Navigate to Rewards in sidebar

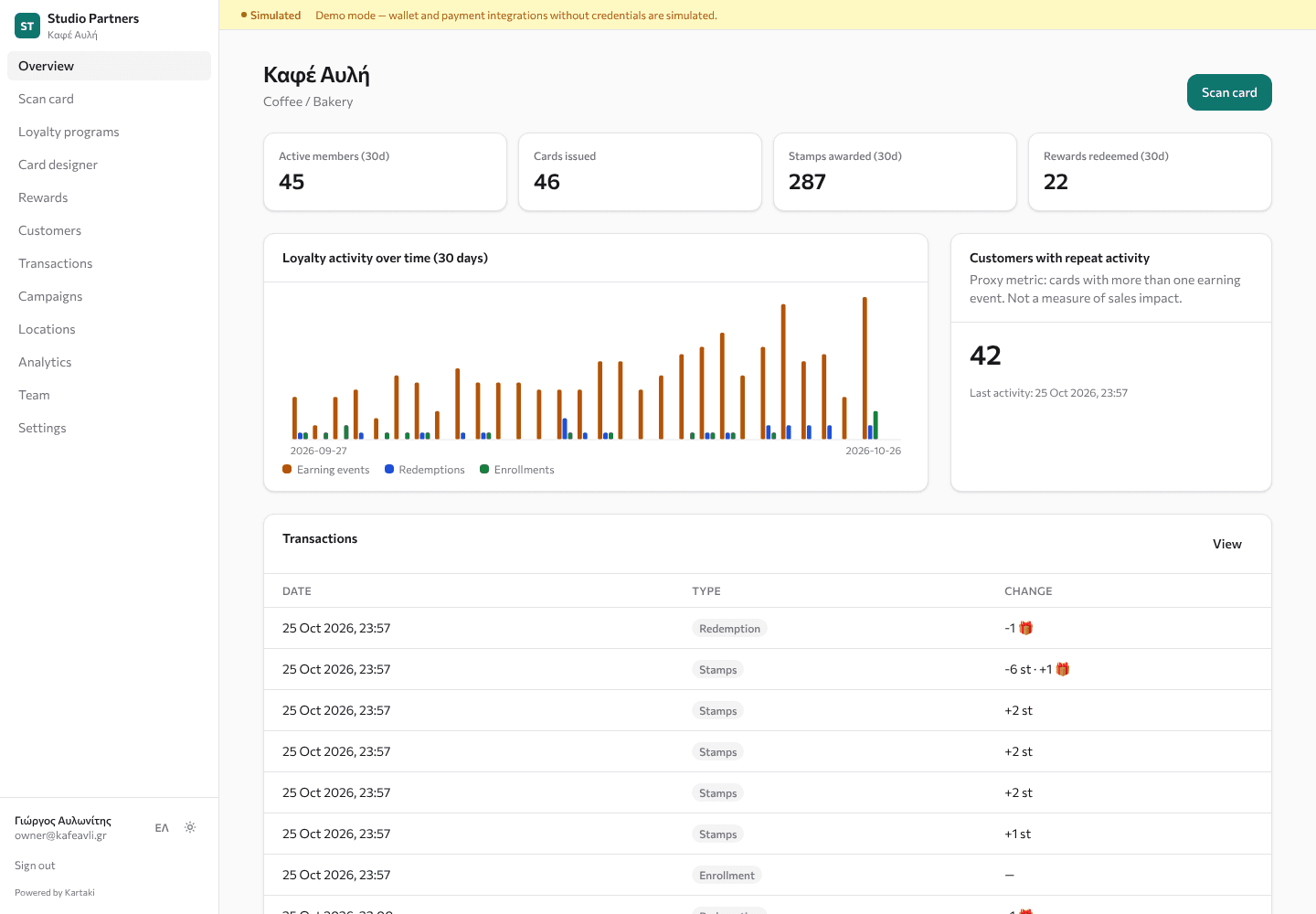coord(109,197)
